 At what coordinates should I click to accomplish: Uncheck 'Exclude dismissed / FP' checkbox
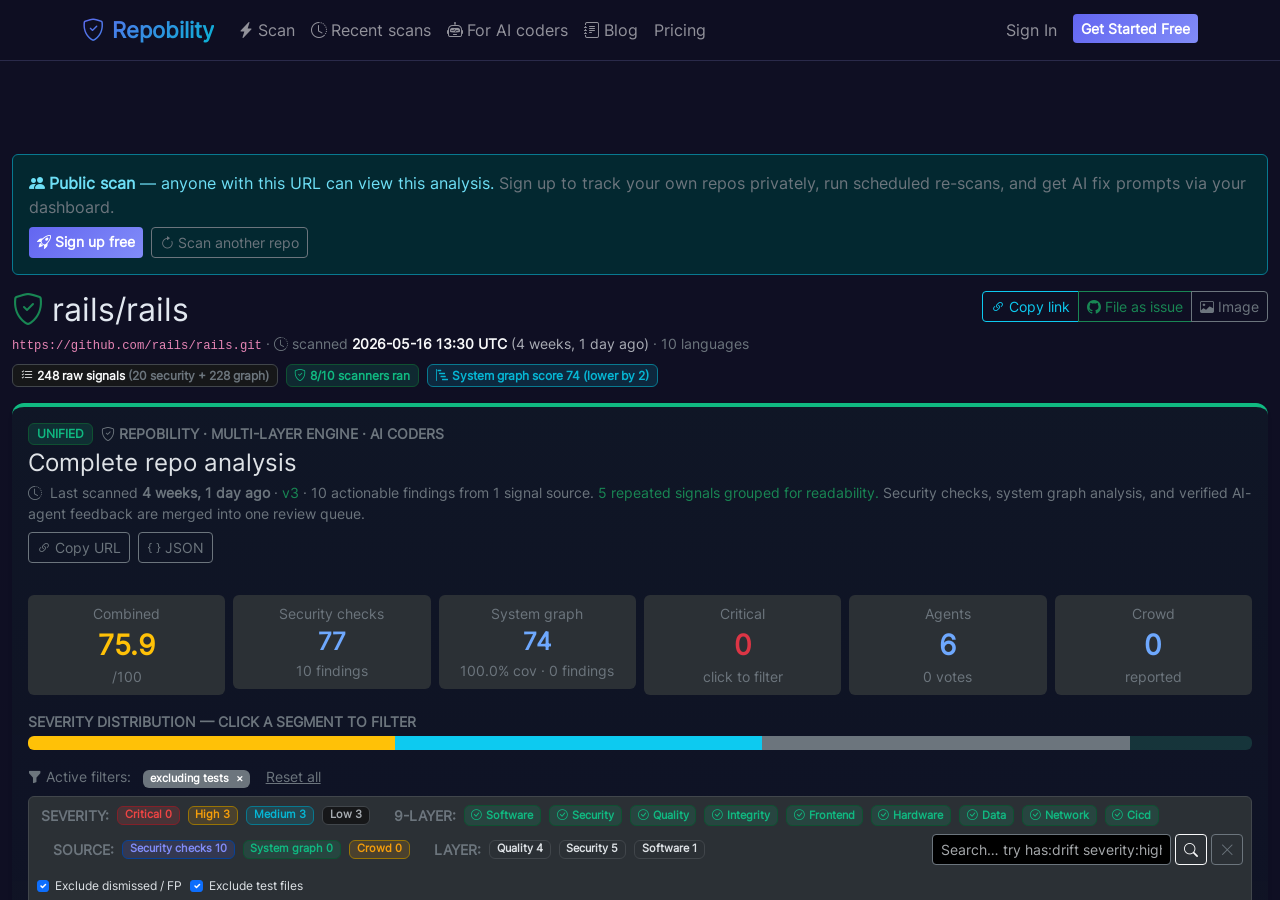pyautogui.click(x=43, y=886)
